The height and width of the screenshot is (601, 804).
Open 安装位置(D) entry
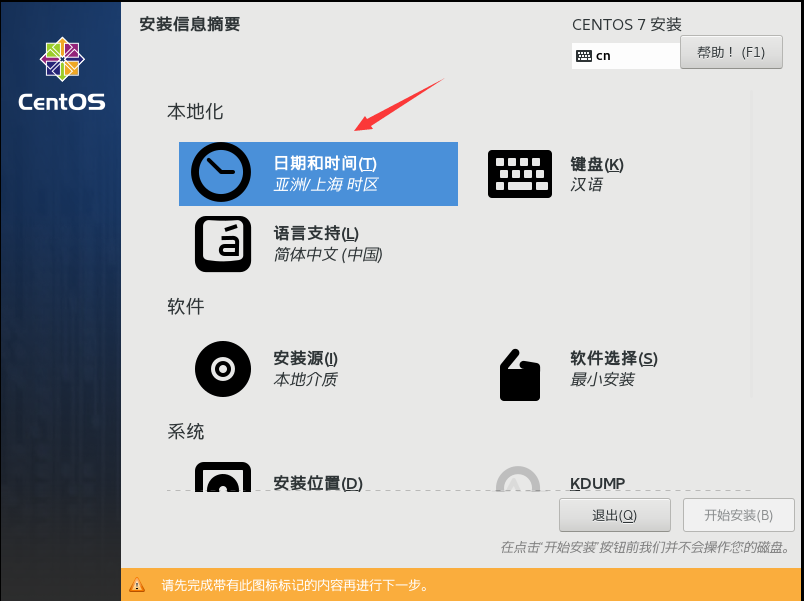pos(318,483)
